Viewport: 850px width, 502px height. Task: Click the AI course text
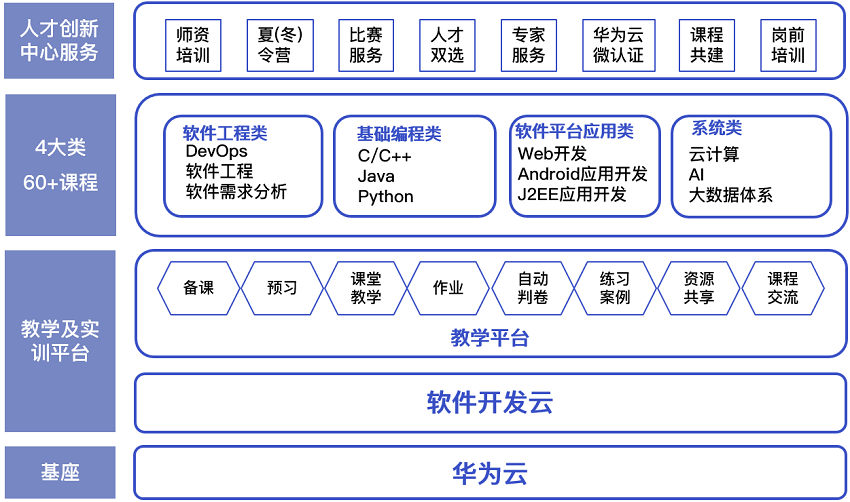pos(696,175)
